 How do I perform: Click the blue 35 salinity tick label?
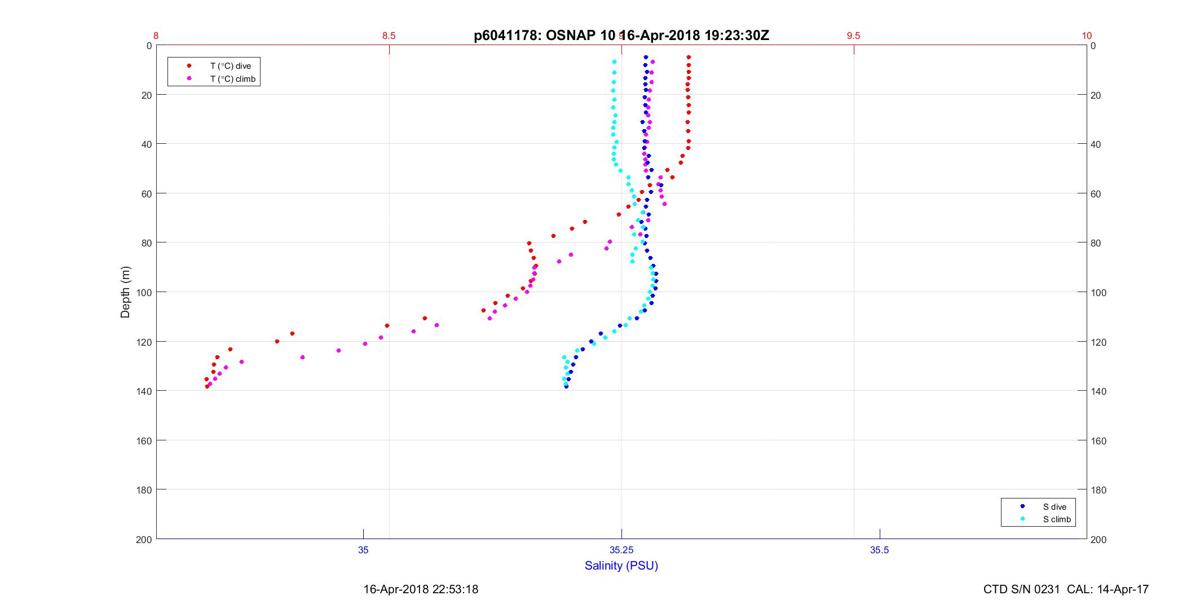363,550
